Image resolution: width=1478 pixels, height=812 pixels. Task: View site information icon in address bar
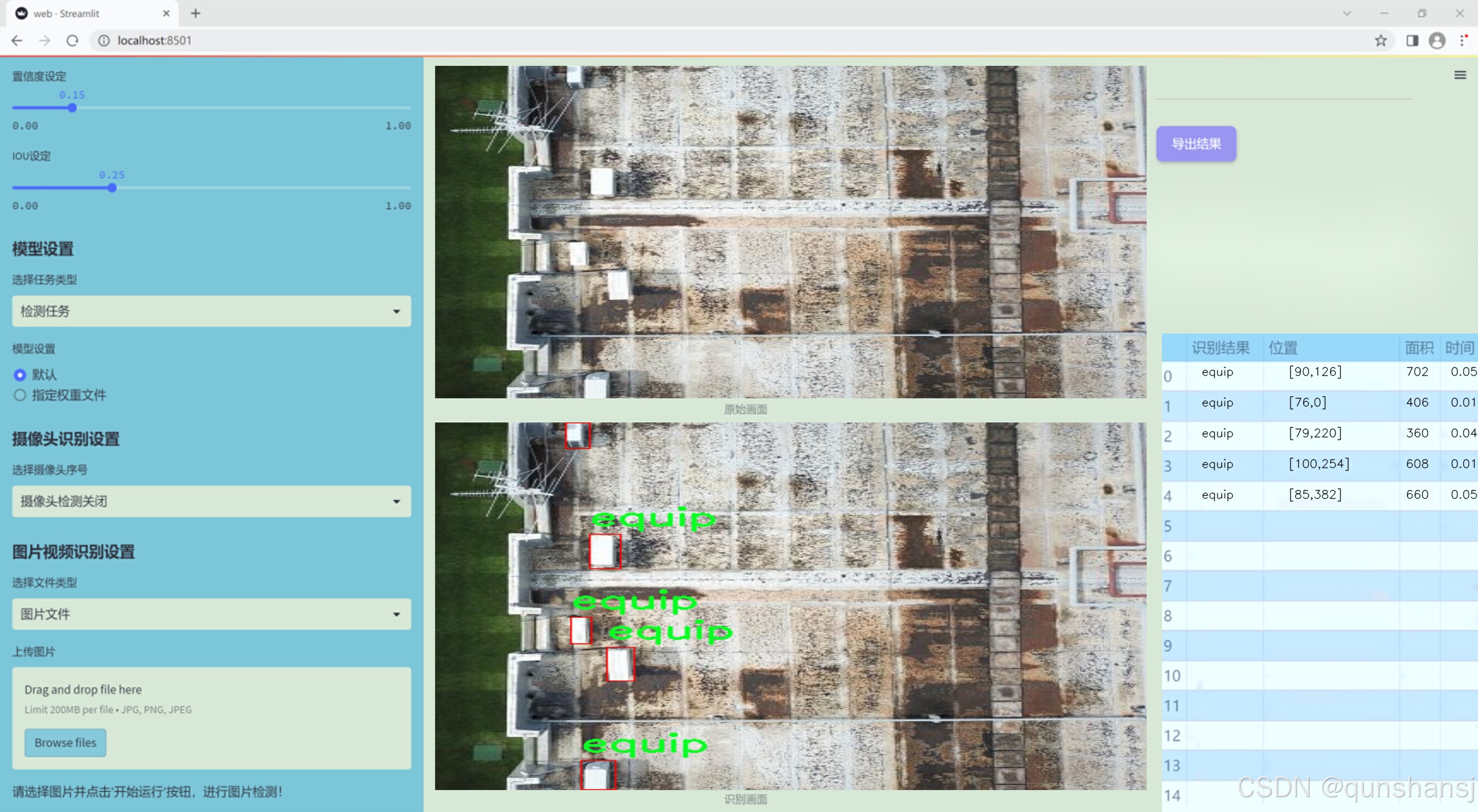(104, 41)
